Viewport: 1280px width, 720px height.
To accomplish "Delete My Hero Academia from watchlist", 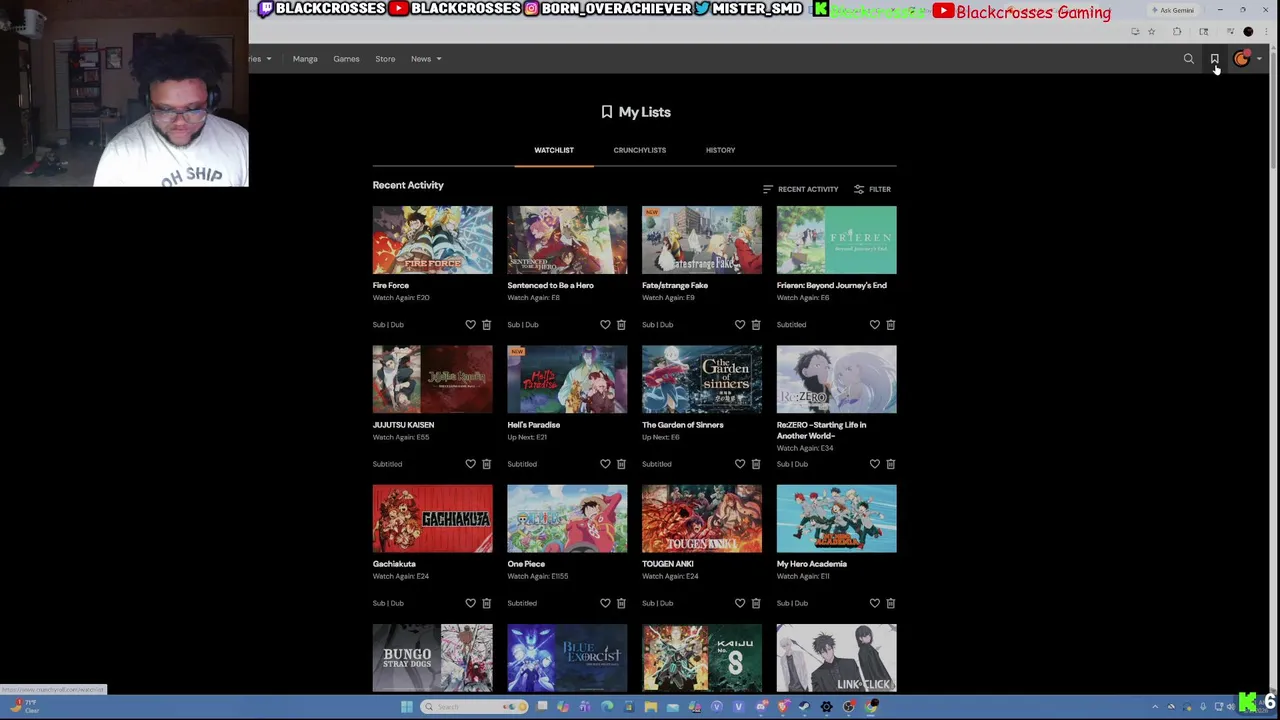I will pyautogui.click(x=891, y=603).
